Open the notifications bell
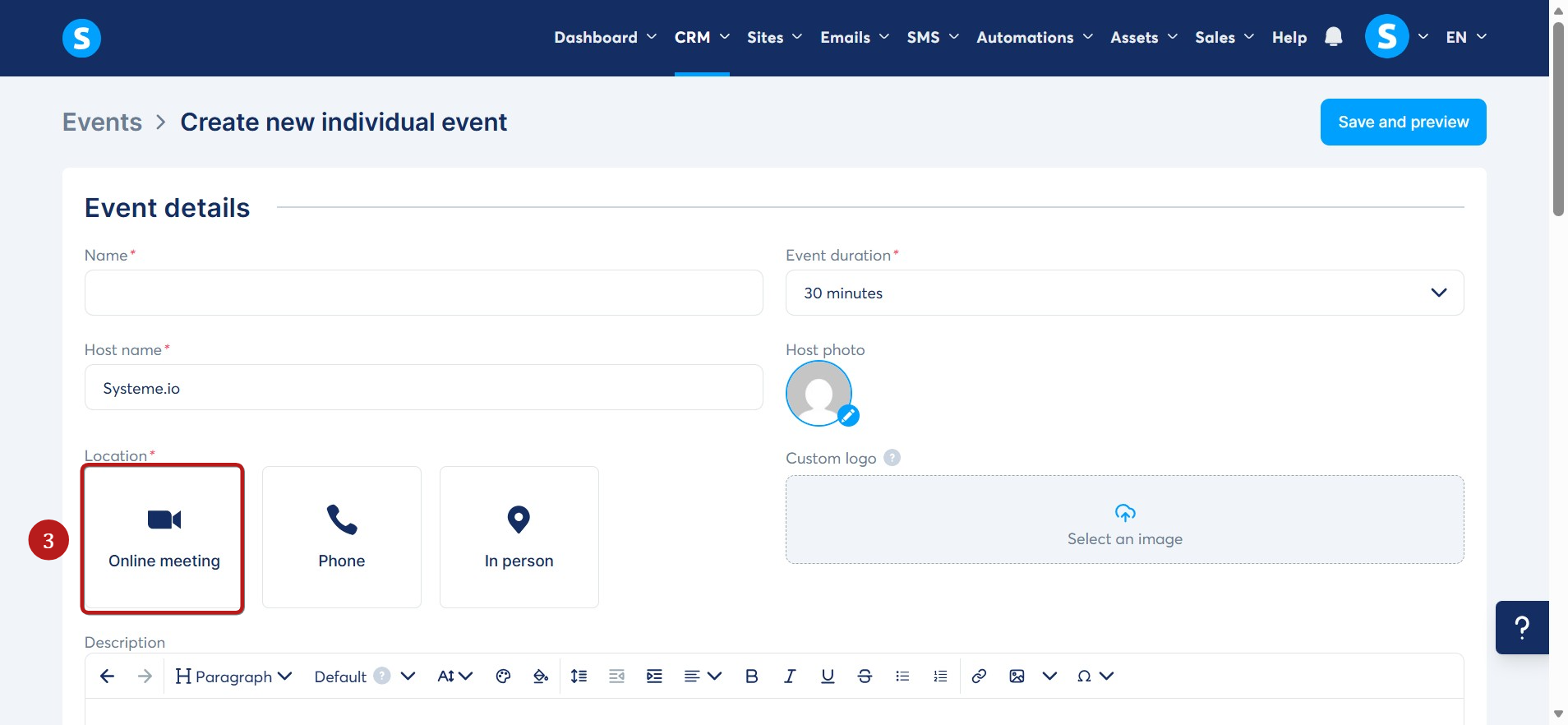Screen dimensions: 1568x725 click(x=1334, y=37)
